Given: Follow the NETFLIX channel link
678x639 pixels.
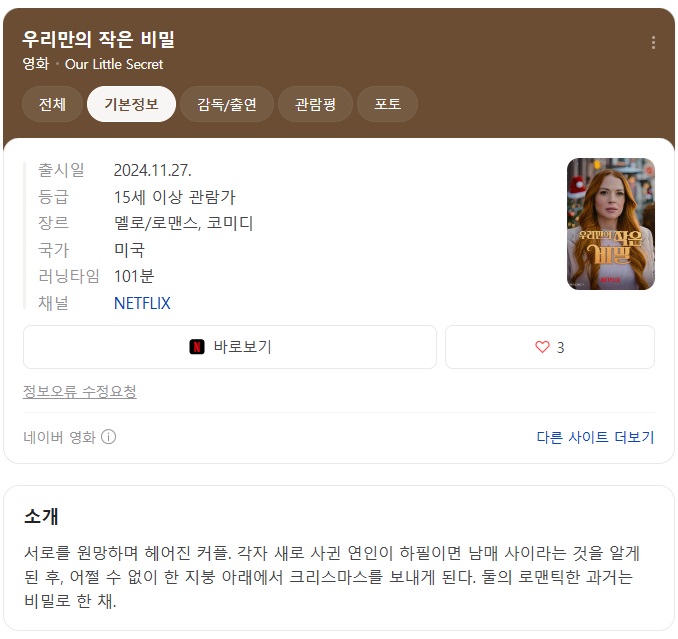Looking at the screenshot, I should 142,303.
